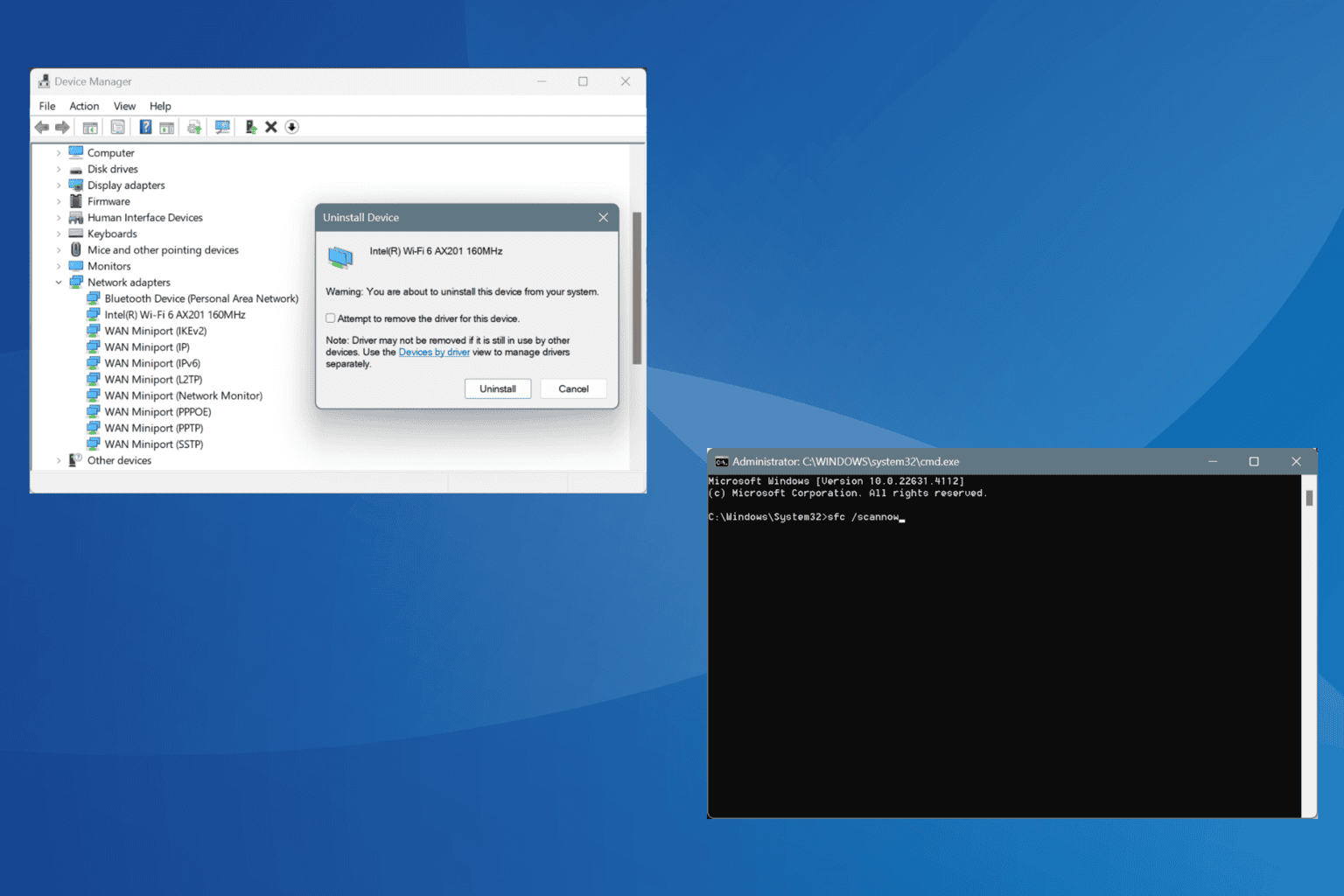Click the Other devices warning icon
Screen dimensions: 1344x896
pos(76,460)
